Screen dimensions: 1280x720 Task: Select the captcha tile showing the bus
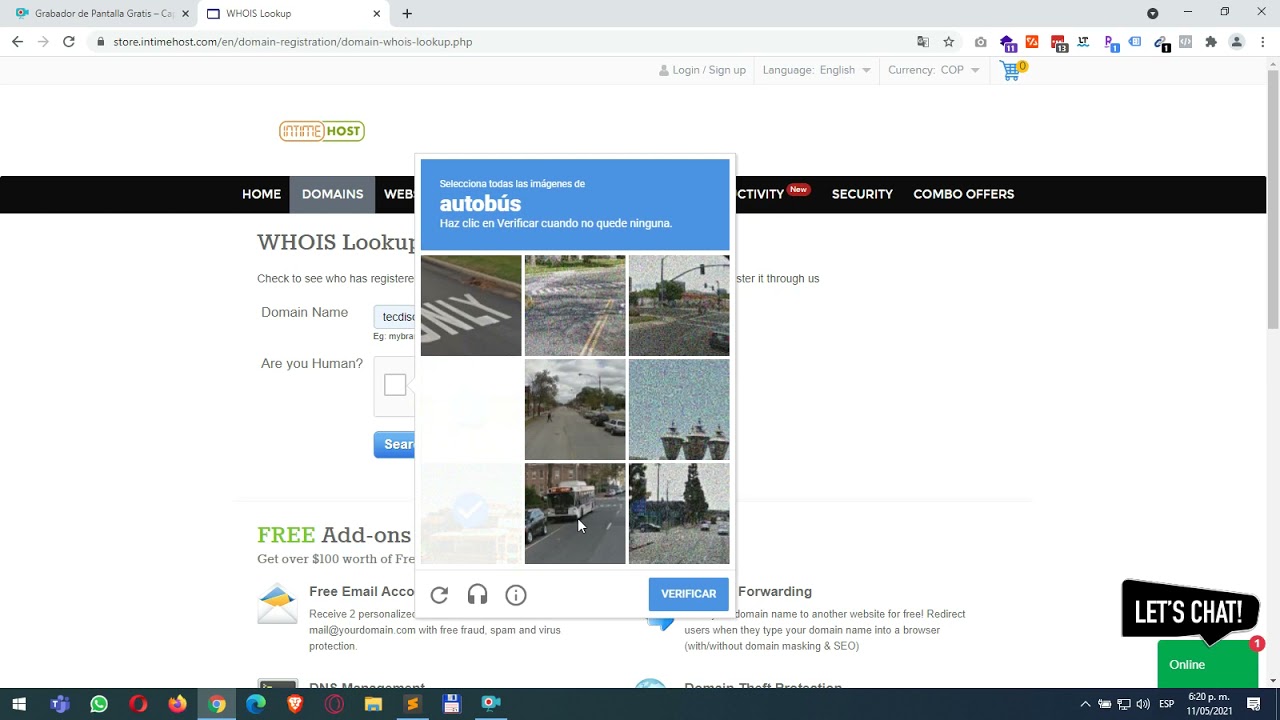pos(575,513)
